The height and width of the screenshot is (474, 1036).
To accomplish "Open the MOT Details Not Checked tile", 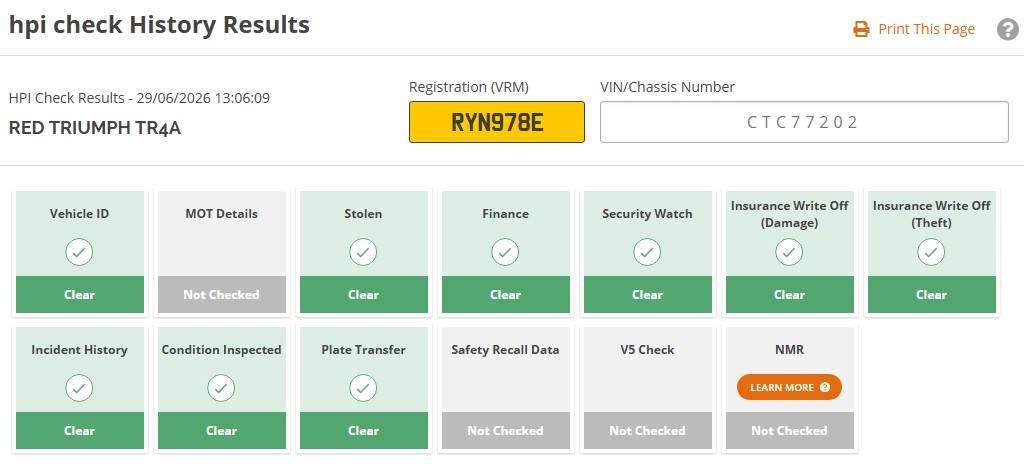I will [221, 252].
